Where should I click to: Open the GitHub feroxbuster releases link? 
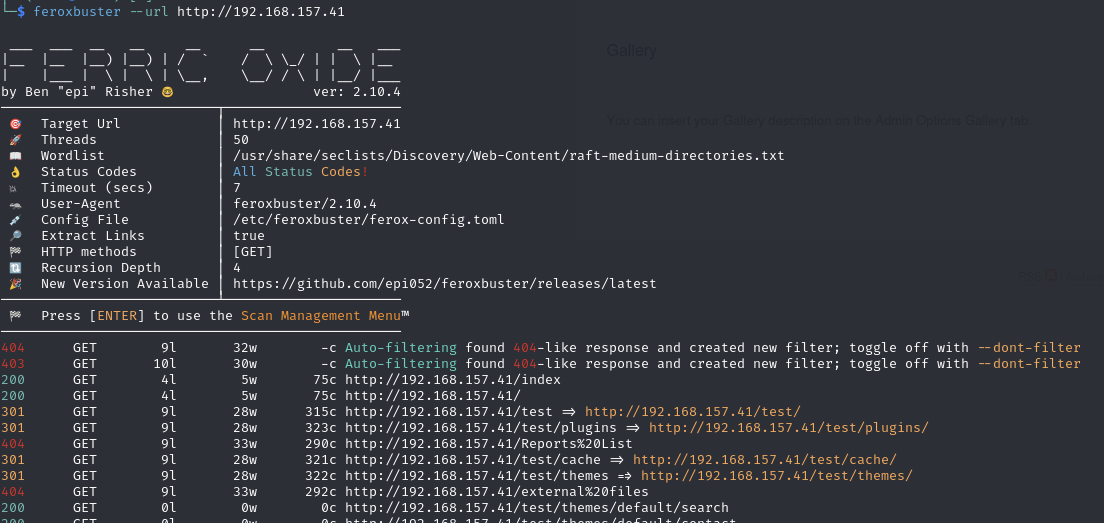[444, 284]
